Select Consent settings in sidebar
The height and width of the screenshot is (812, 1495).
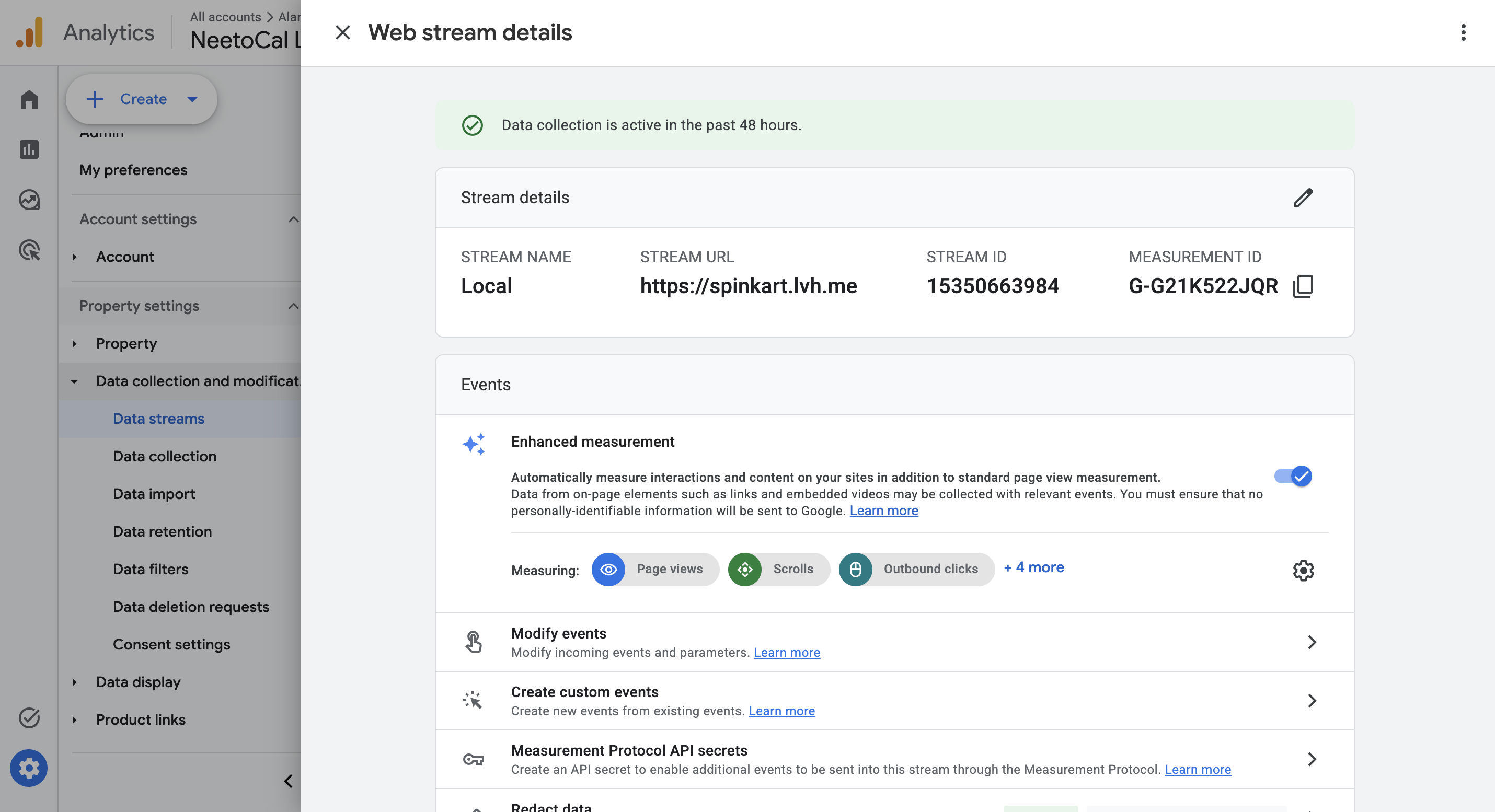[x=171, y=645]
